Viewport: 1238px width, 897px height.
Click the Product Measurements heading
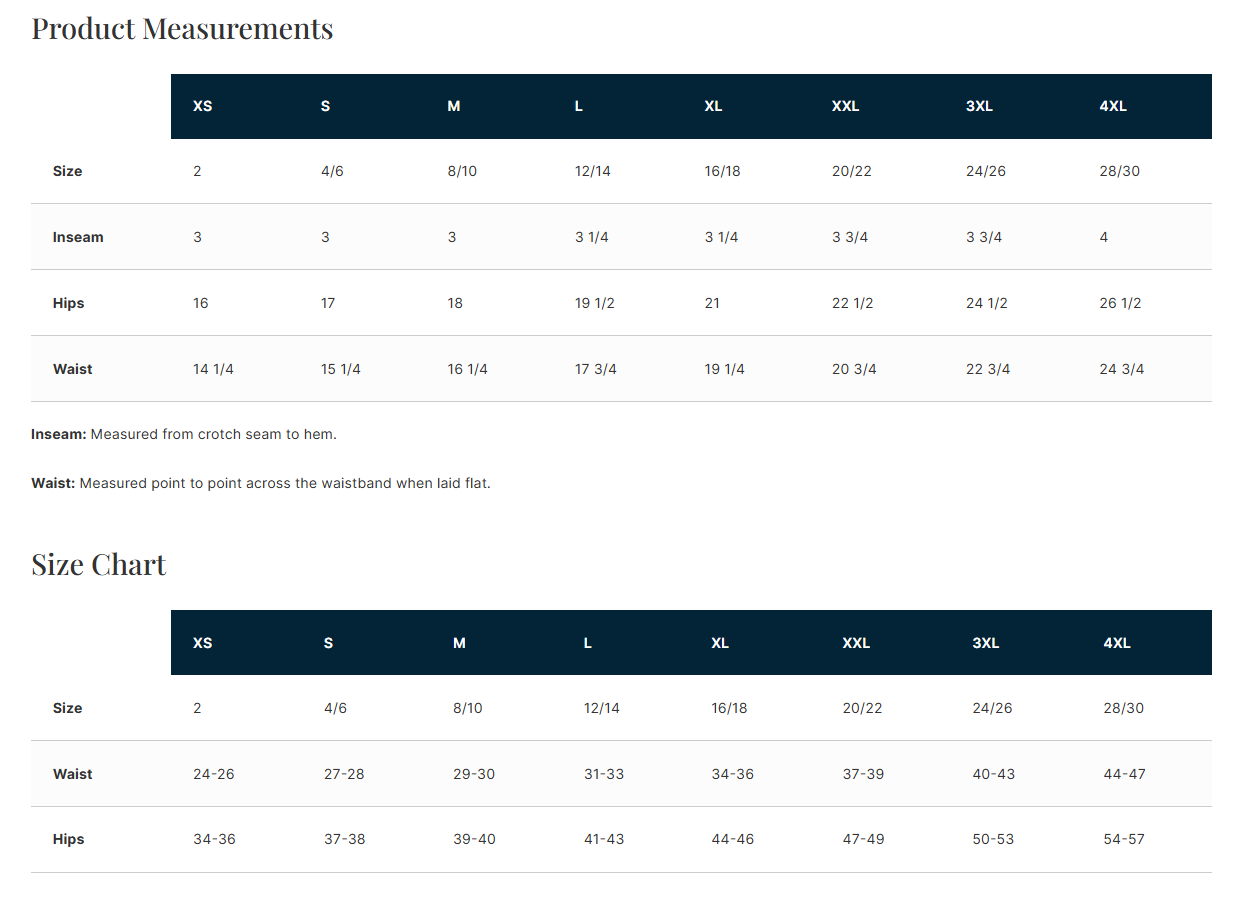[x=182, y=29]
